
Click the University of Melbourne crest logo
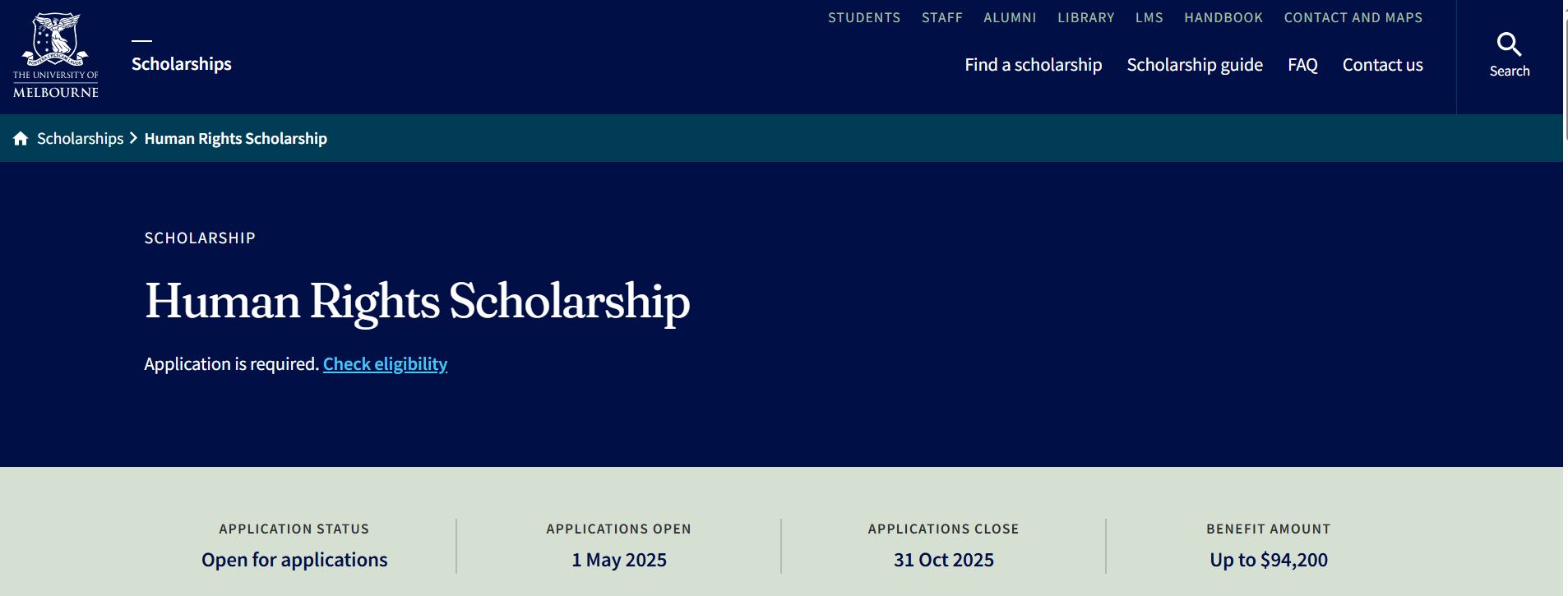pos(56,55)
